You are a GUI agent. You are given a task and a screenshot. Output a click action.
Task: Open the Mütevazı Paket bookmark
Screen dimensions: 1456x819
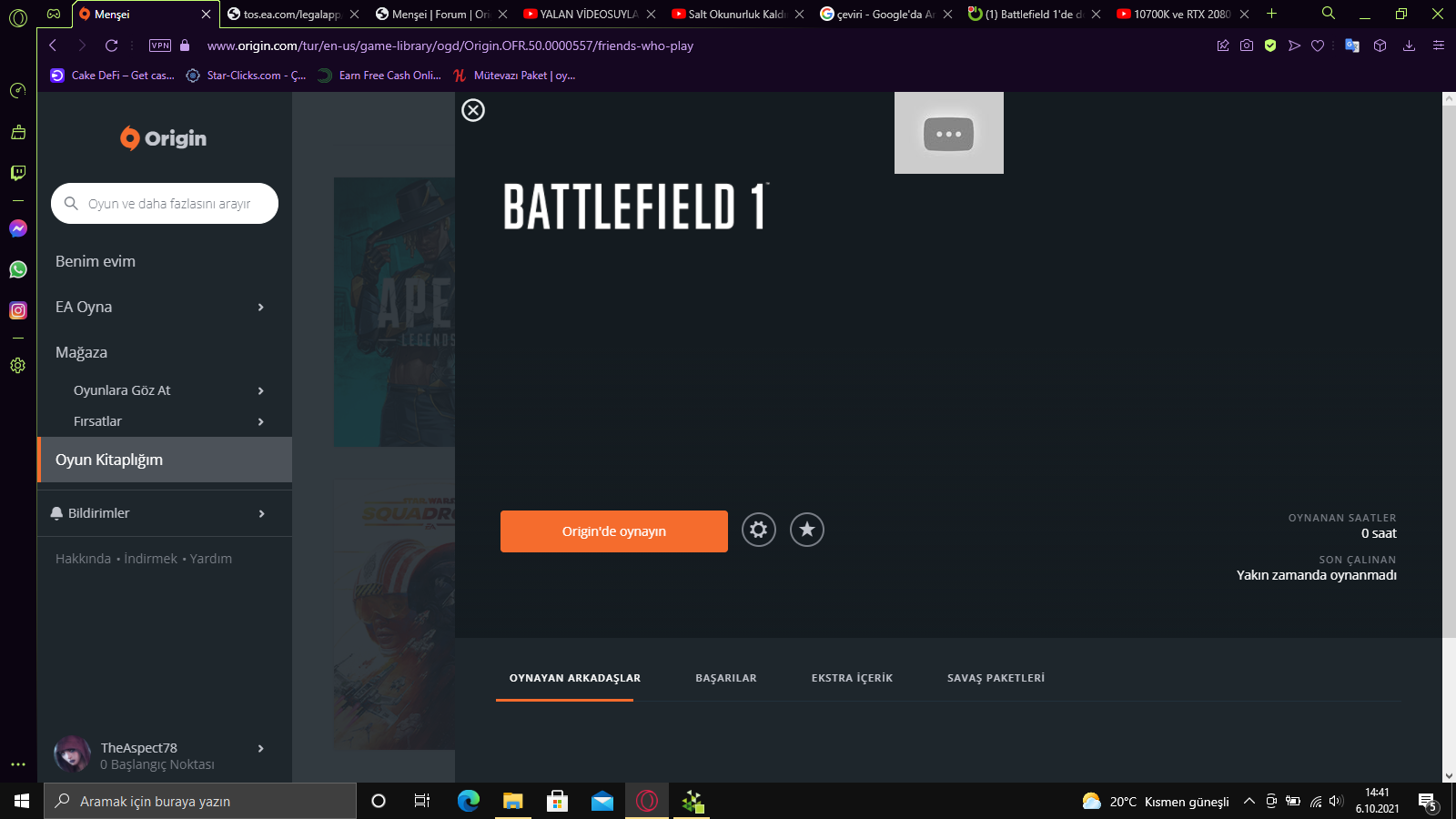pyautogui.click(x=514, y=76)
